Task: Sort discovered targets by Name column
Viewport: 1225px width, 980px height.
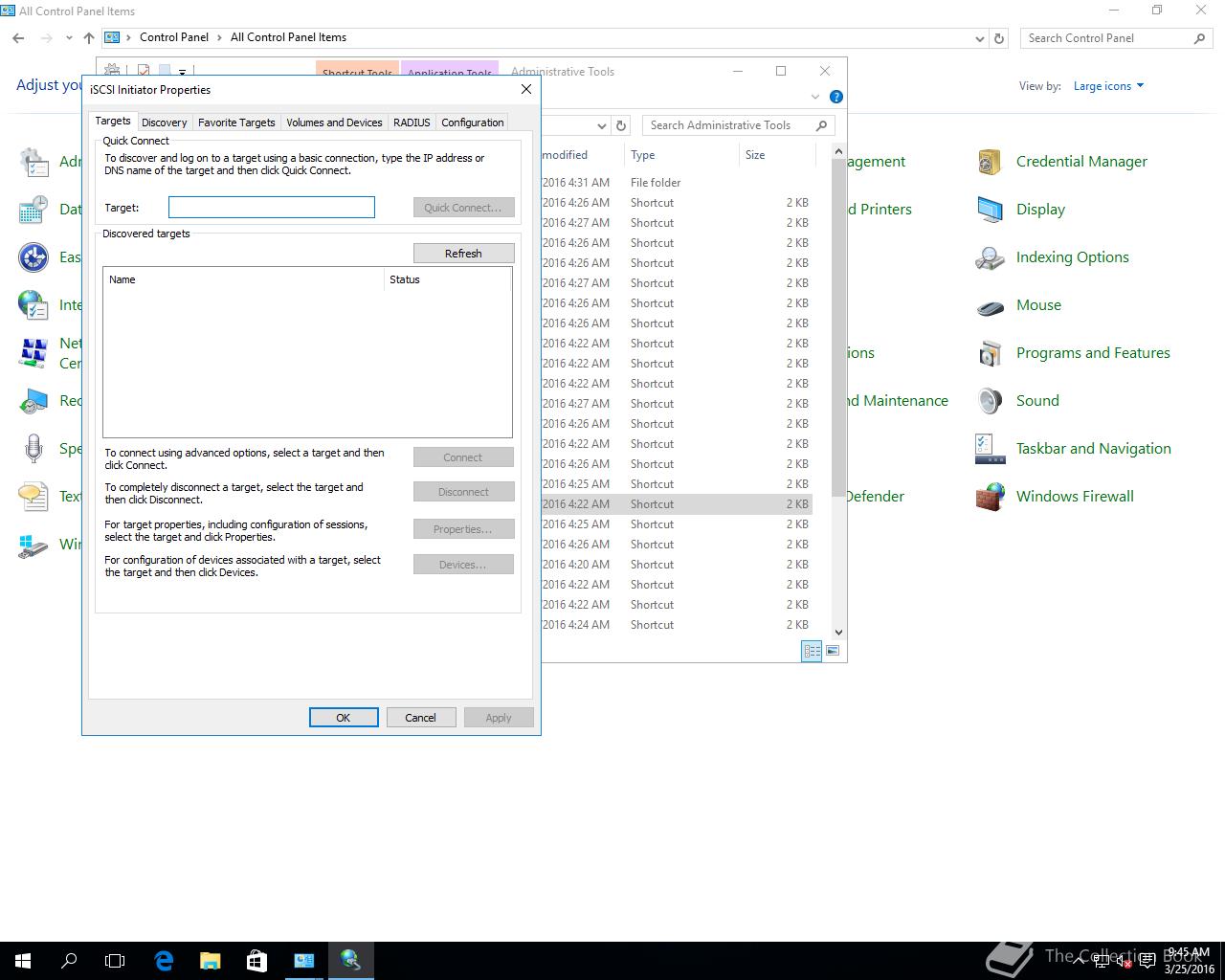Action: tap(243, 279)
